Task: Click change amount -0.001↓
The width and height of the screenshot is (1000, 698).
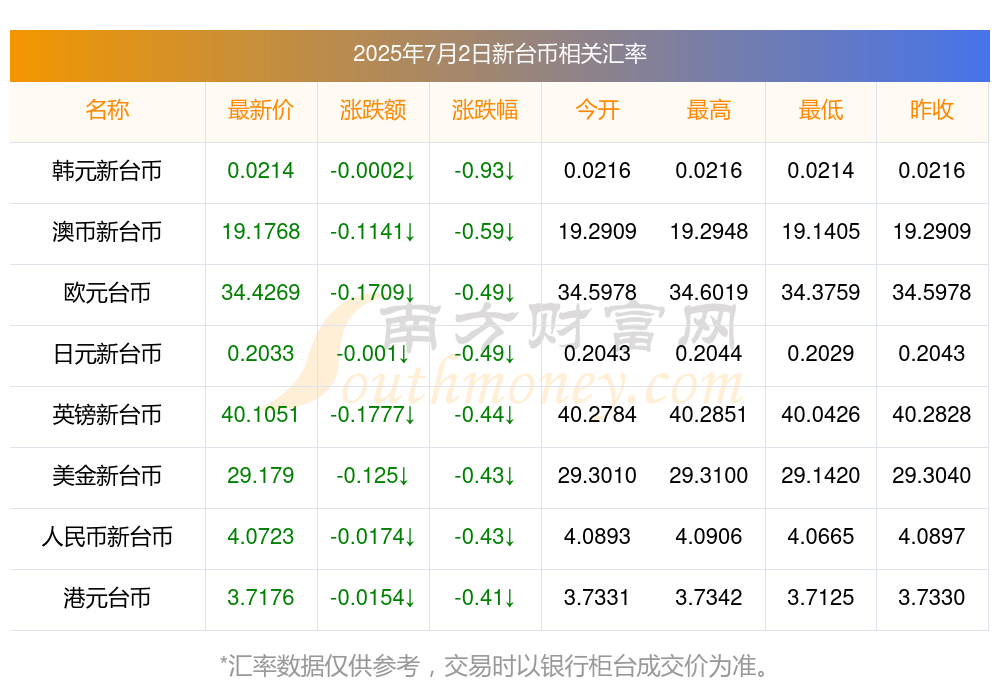Action: (x=373, y=353)
